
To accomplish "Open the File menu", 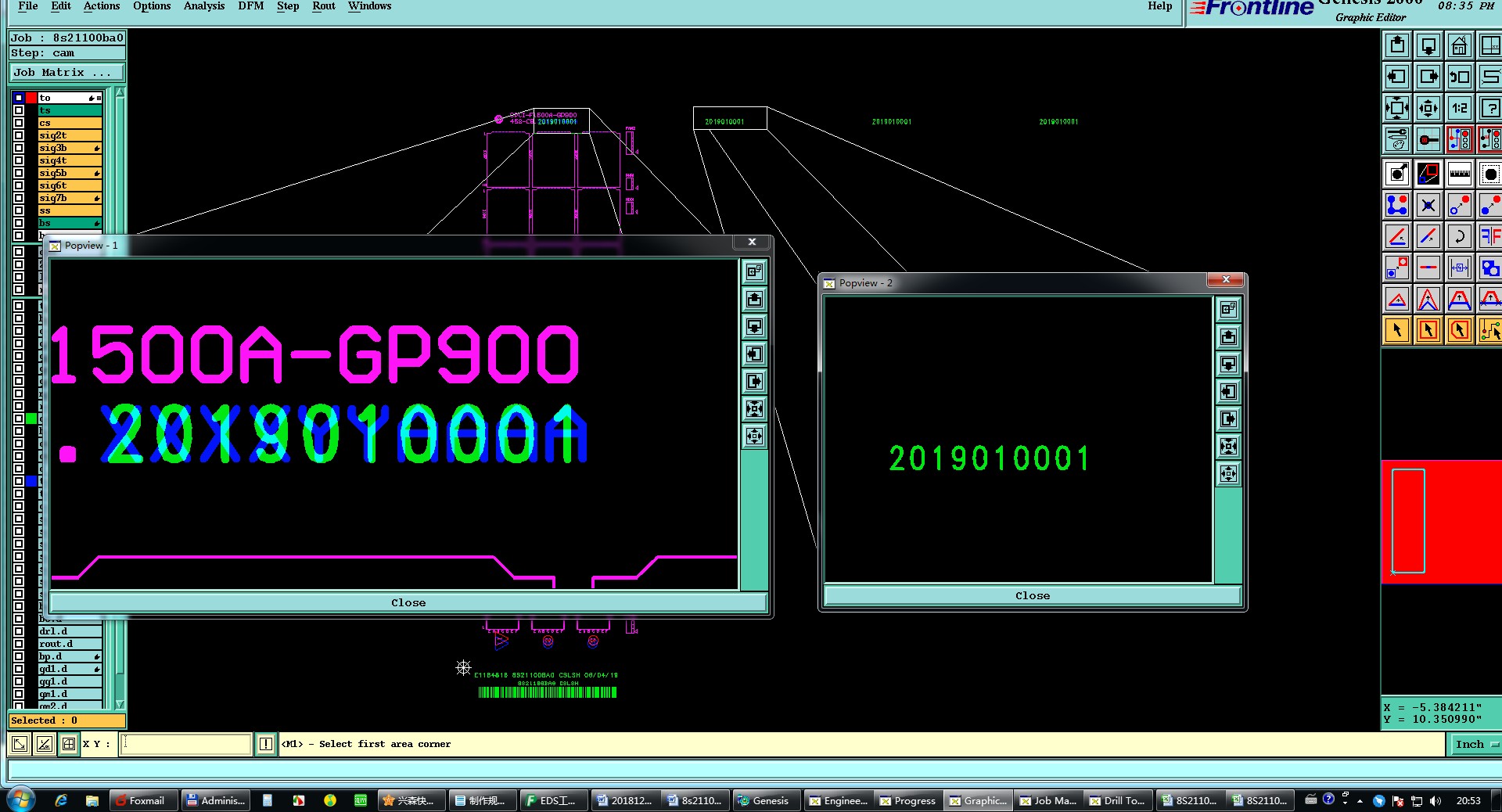I will 28,6.
